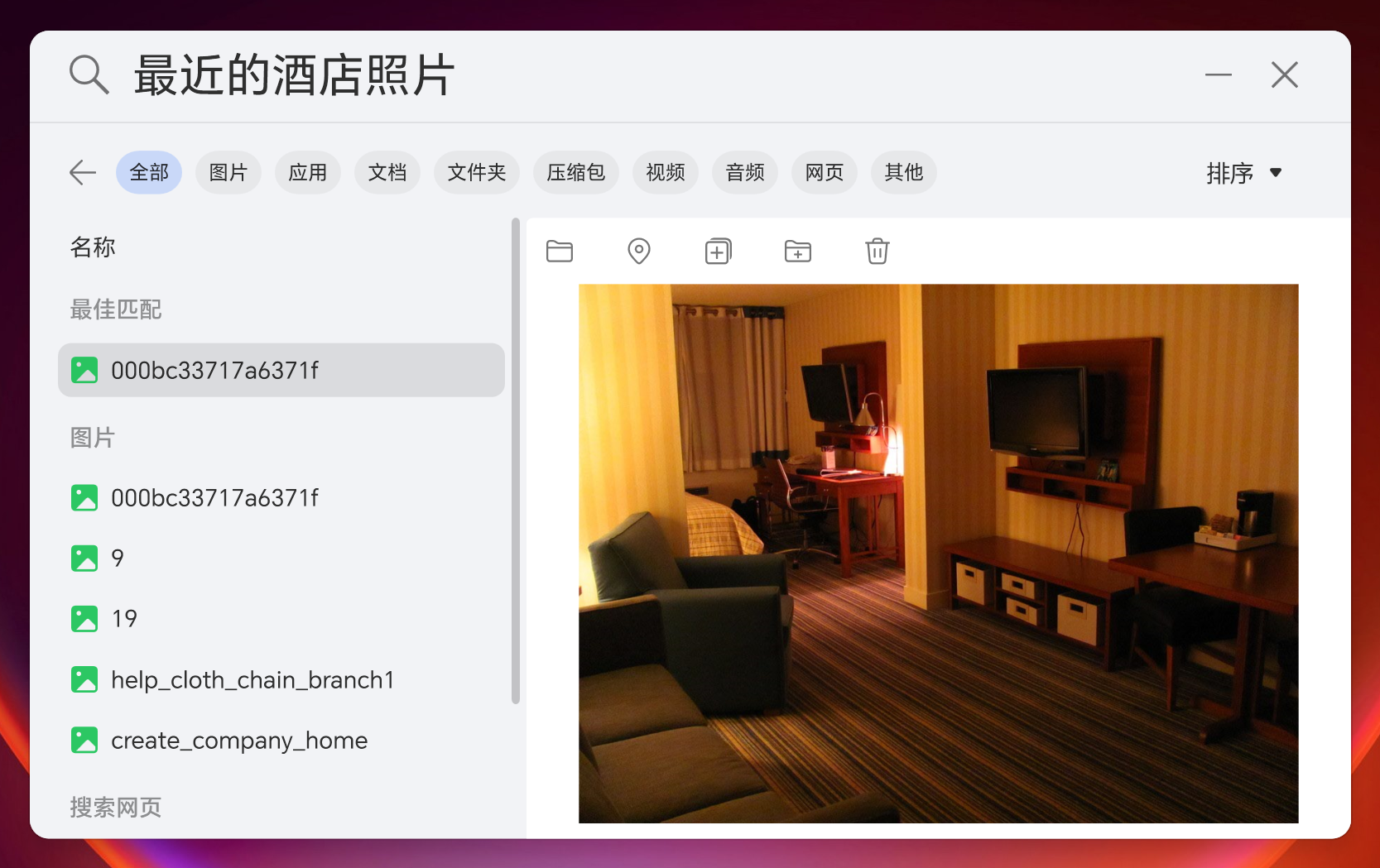Go back with the left arrow
1380x868 pixels.
(83, 172)
